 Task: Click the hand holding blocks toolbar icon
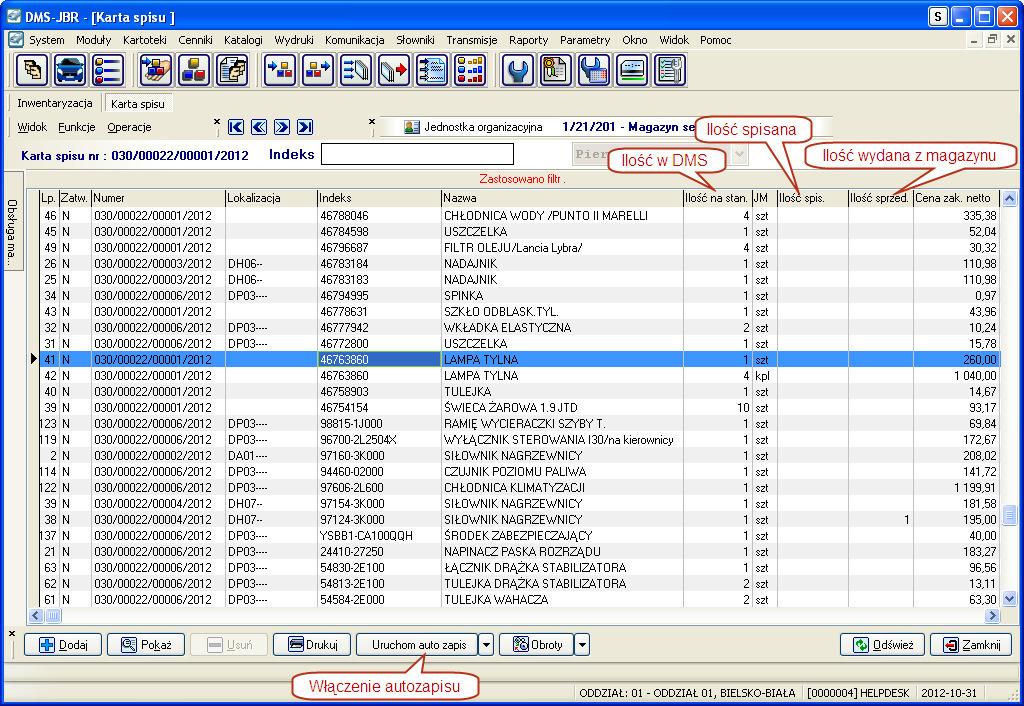[x=155, y=70]
